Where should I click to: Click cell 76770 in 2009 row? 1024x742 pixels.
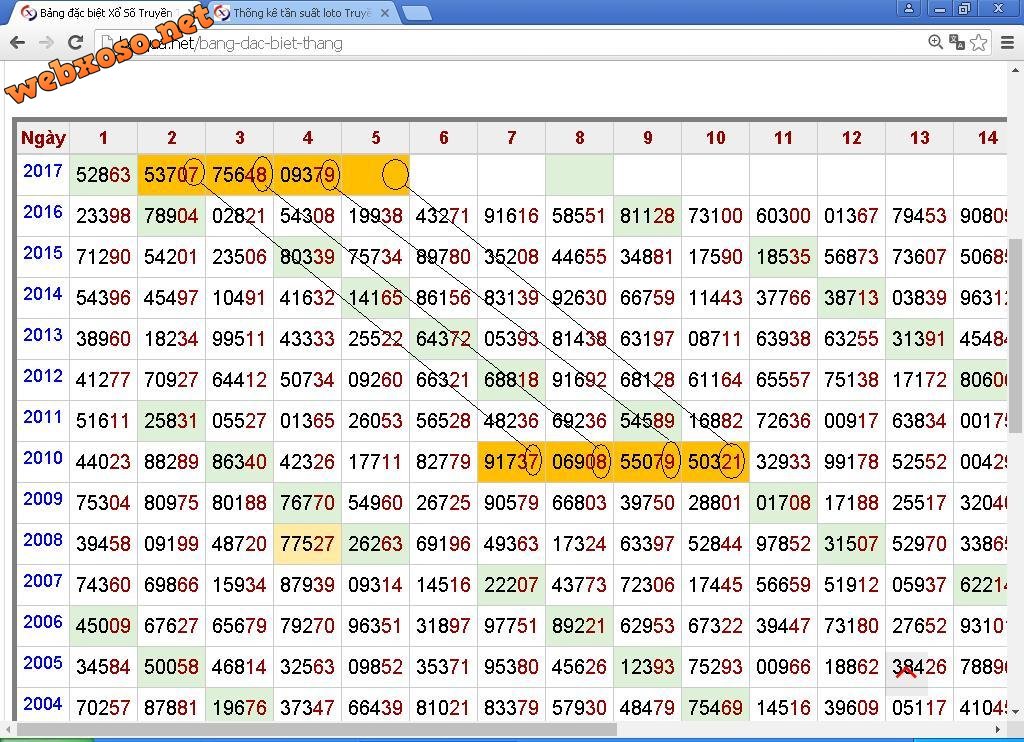click(308, 503)
